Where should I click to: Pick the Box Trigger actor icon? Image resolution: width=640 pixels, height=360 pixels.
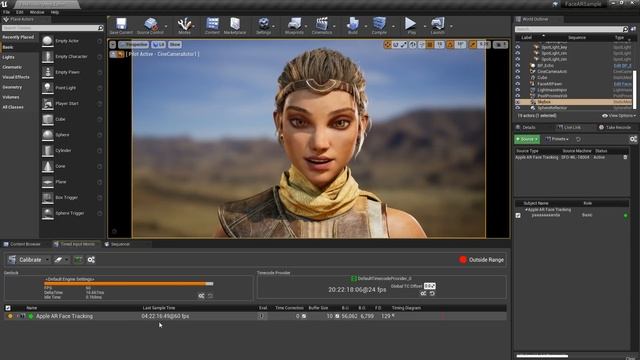pos(48,198)
